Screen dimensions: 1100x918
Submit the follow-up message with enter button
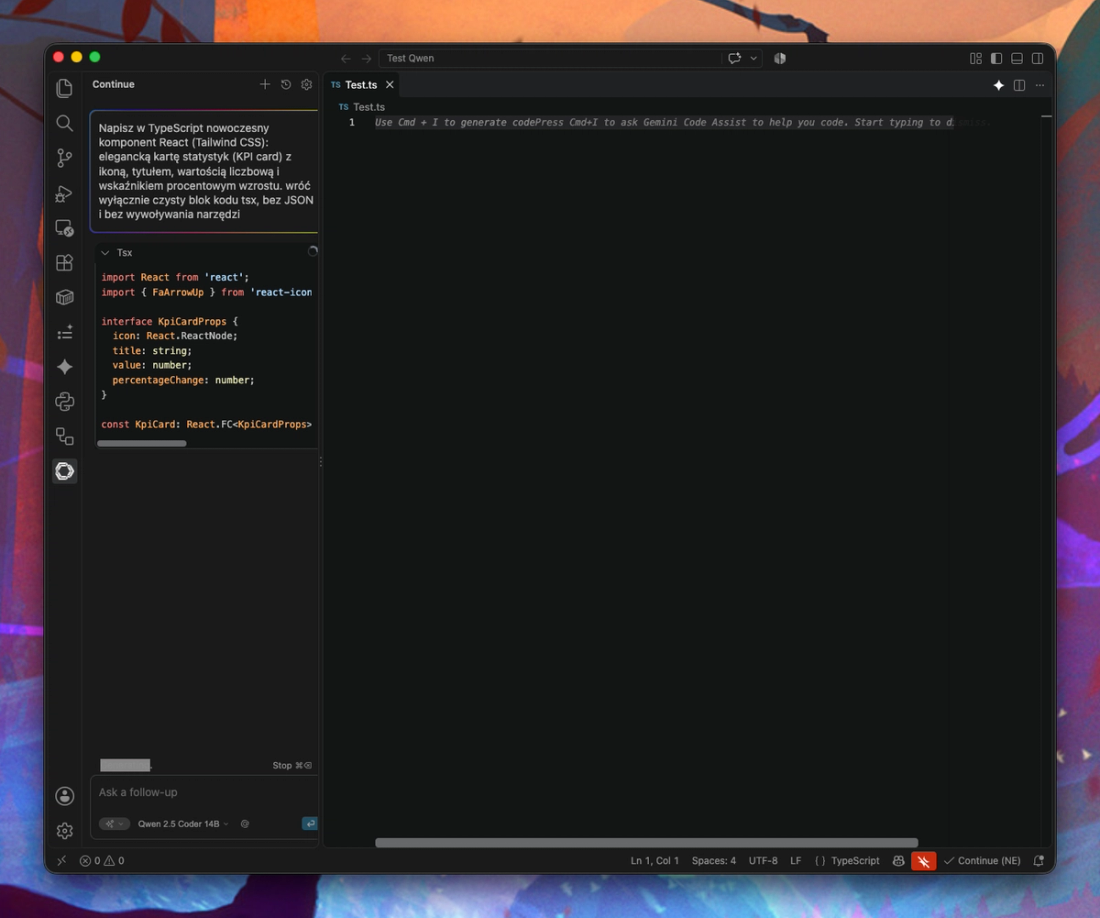pos(309,823)
